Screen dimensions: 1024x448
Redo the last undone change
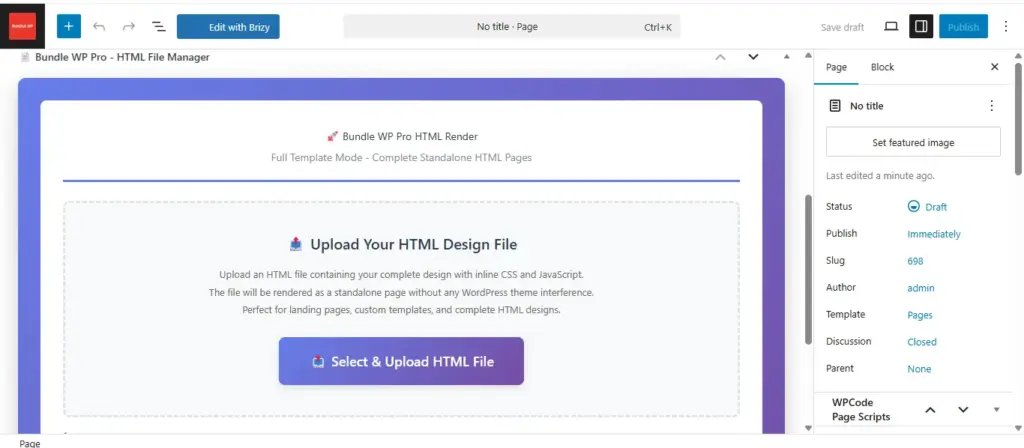coord(129,27)
